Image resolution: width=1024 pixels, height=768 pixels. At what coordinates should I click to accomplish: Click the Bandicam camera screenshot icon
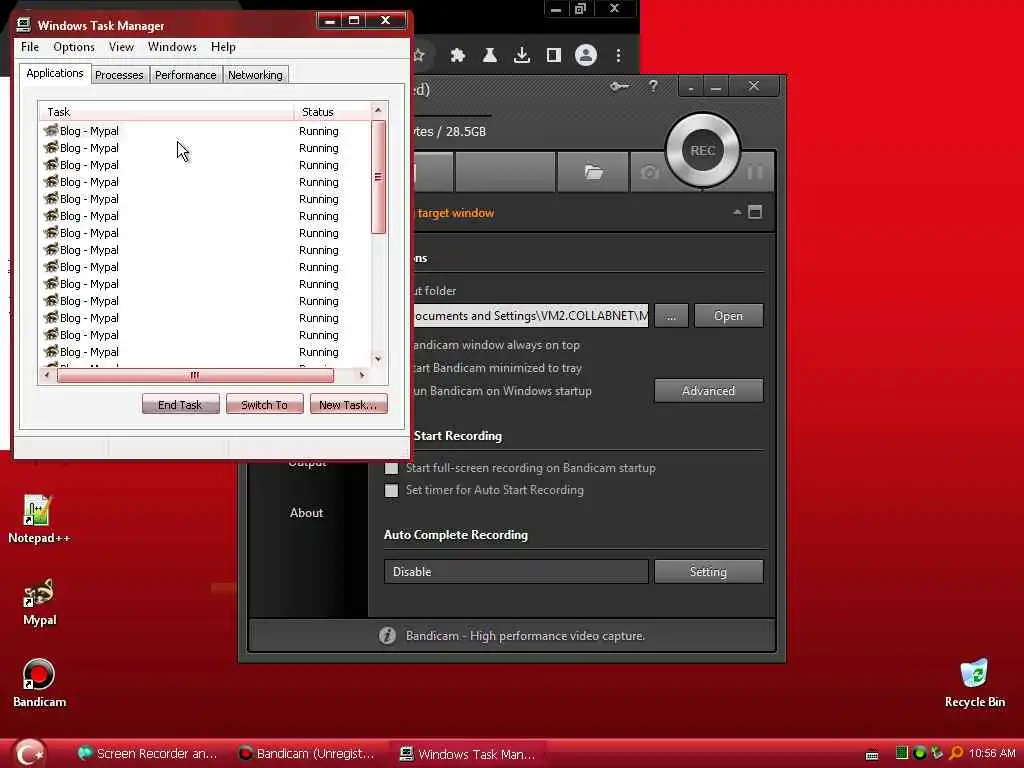coord(649,172)
